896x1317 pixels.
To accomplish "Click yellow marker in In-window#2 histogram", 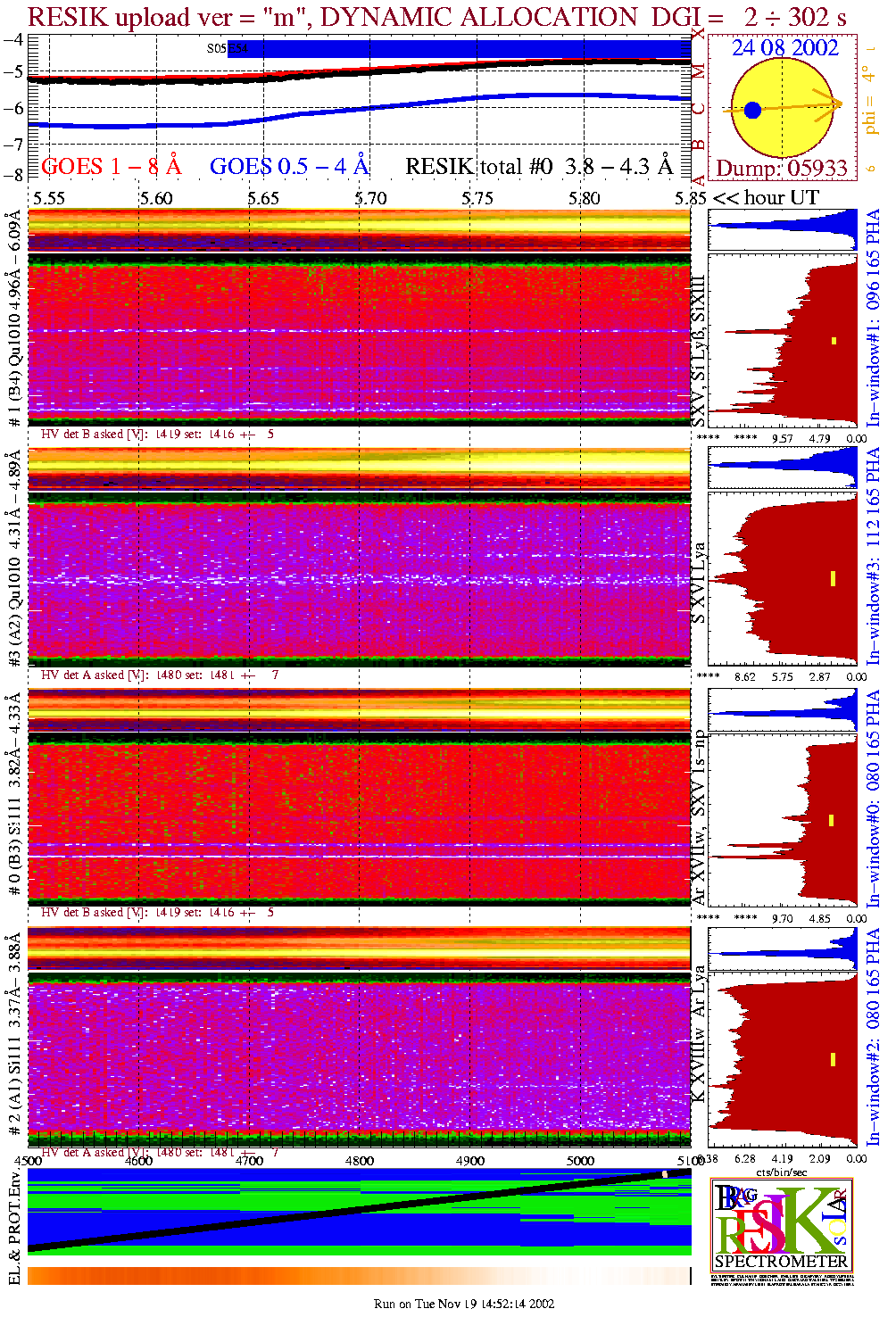I will point(833,1059).
